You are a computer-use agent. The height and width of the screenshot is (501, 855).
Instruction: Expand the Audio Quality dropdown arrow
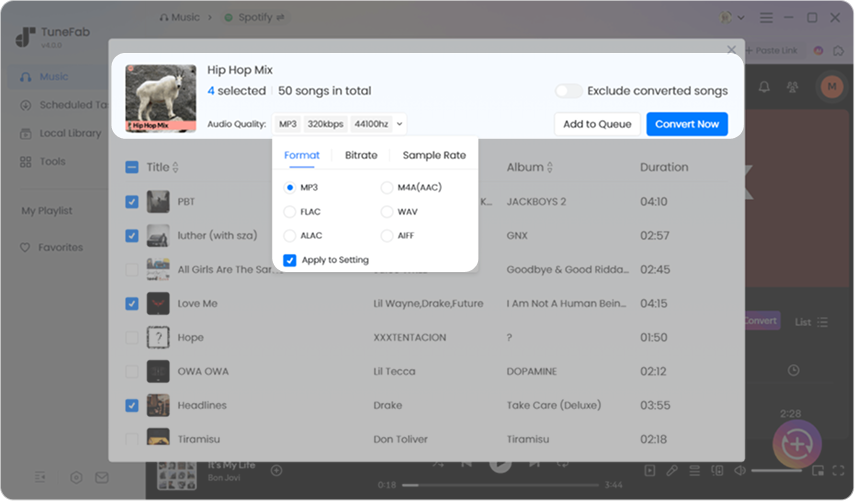(x=399, y=124)
